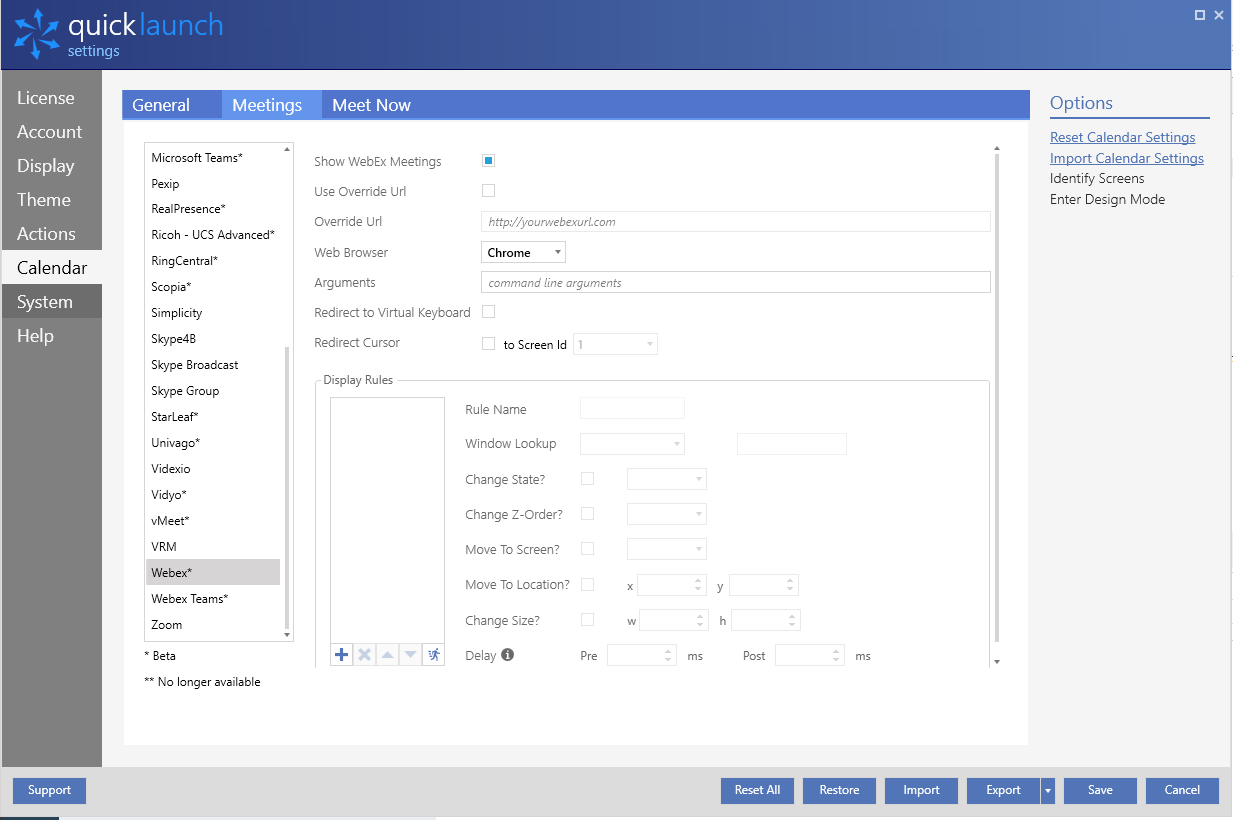Check the Change Size? checkbox
This screenshot has width=1233, height=820.
point(587,620)
